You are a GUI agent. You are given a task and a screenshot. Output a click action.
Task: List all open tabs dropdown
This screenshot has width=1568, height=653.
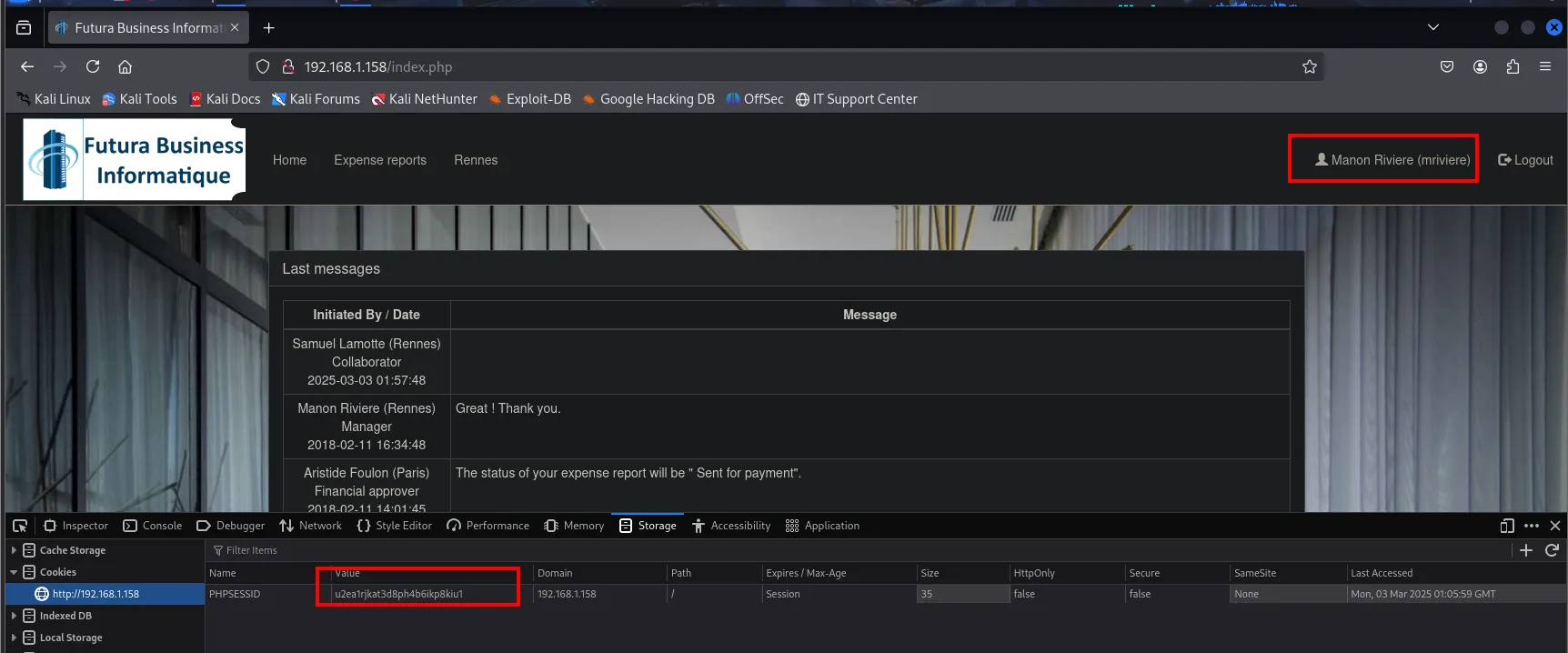pyautogui.click(x=1433, y=27)
